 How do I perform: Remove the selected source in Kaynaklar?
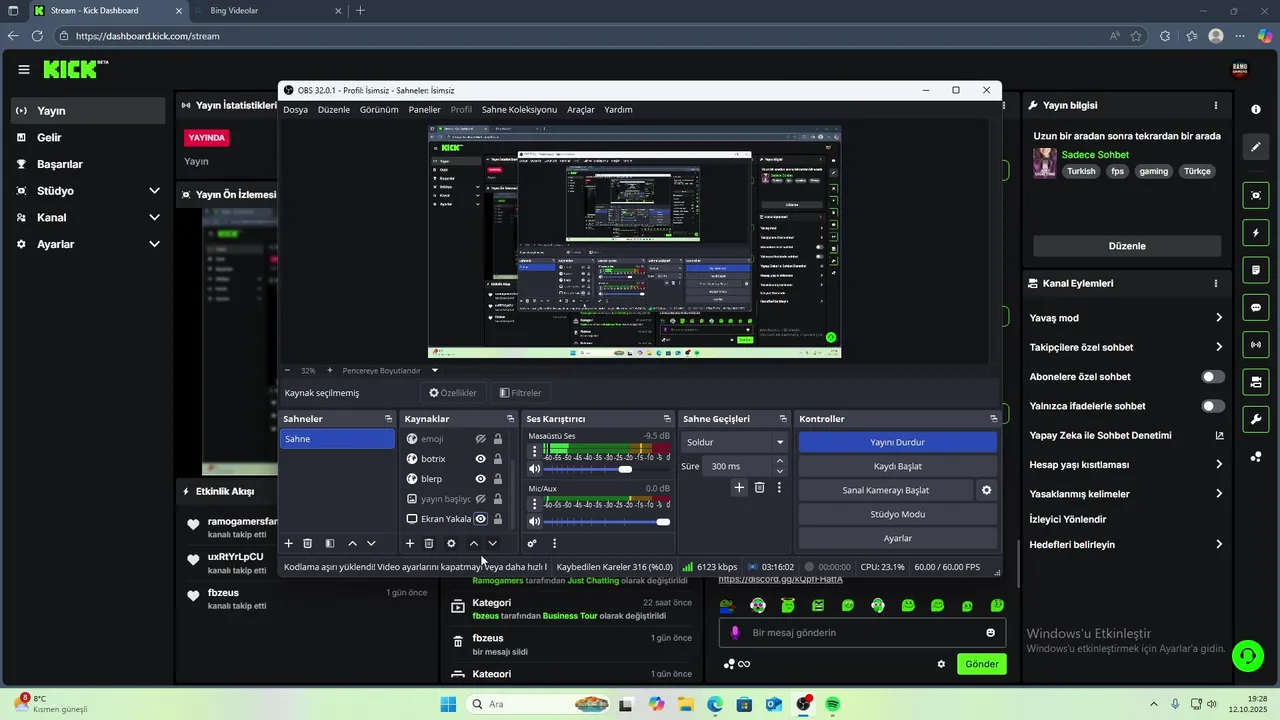click(429, 543)
